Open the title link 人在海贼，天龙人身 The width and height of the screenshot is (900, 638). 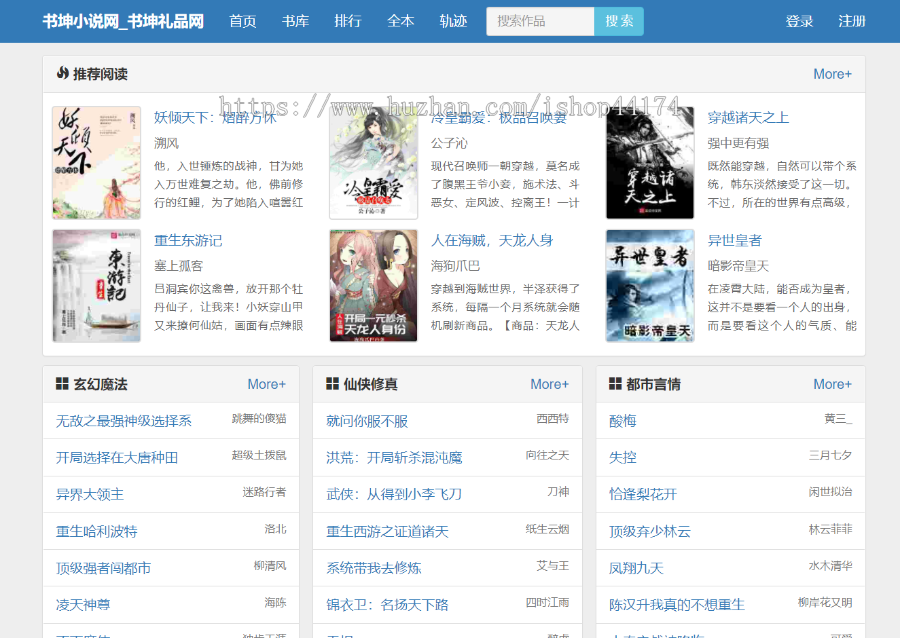(492, 240)
